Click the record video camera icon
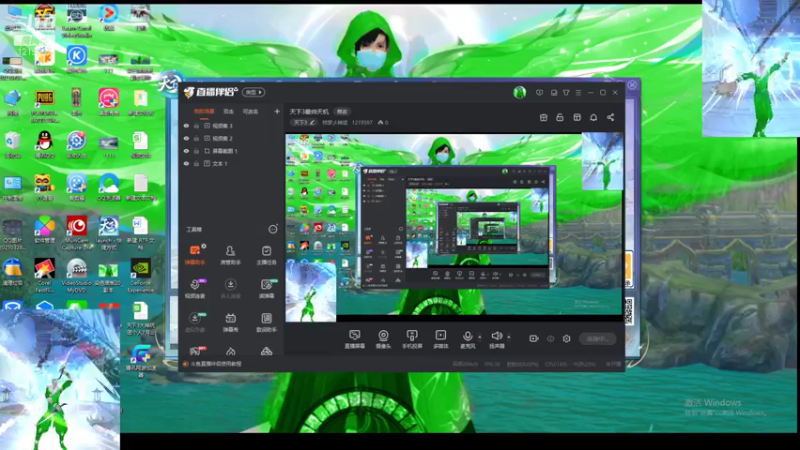 click(534, 339)
